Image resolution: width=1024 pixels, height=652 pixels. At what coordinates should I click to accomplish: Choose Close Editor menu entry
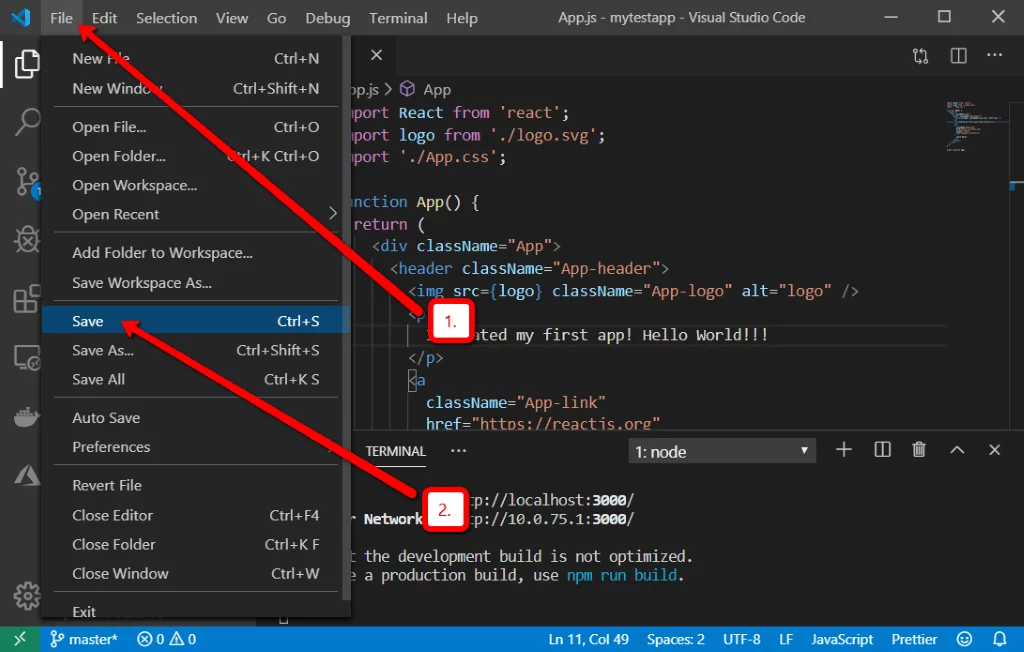[196, 515]
